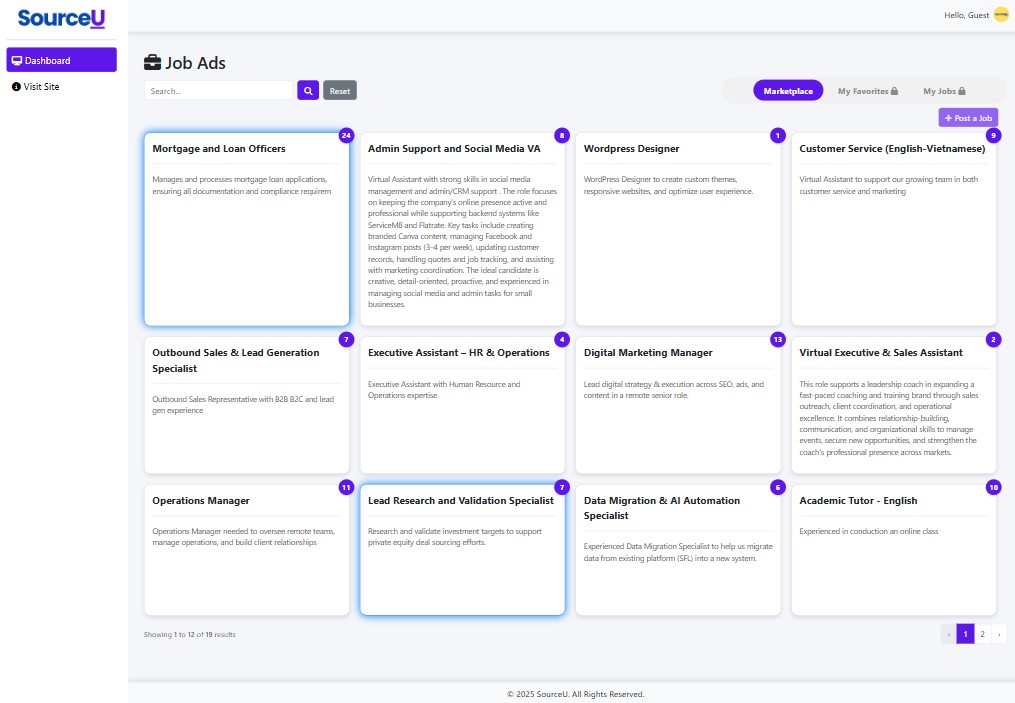The width and height of the screenshot is (1015, 703).
Task: Click the next page arrow
Action: (x=998, y=634)
